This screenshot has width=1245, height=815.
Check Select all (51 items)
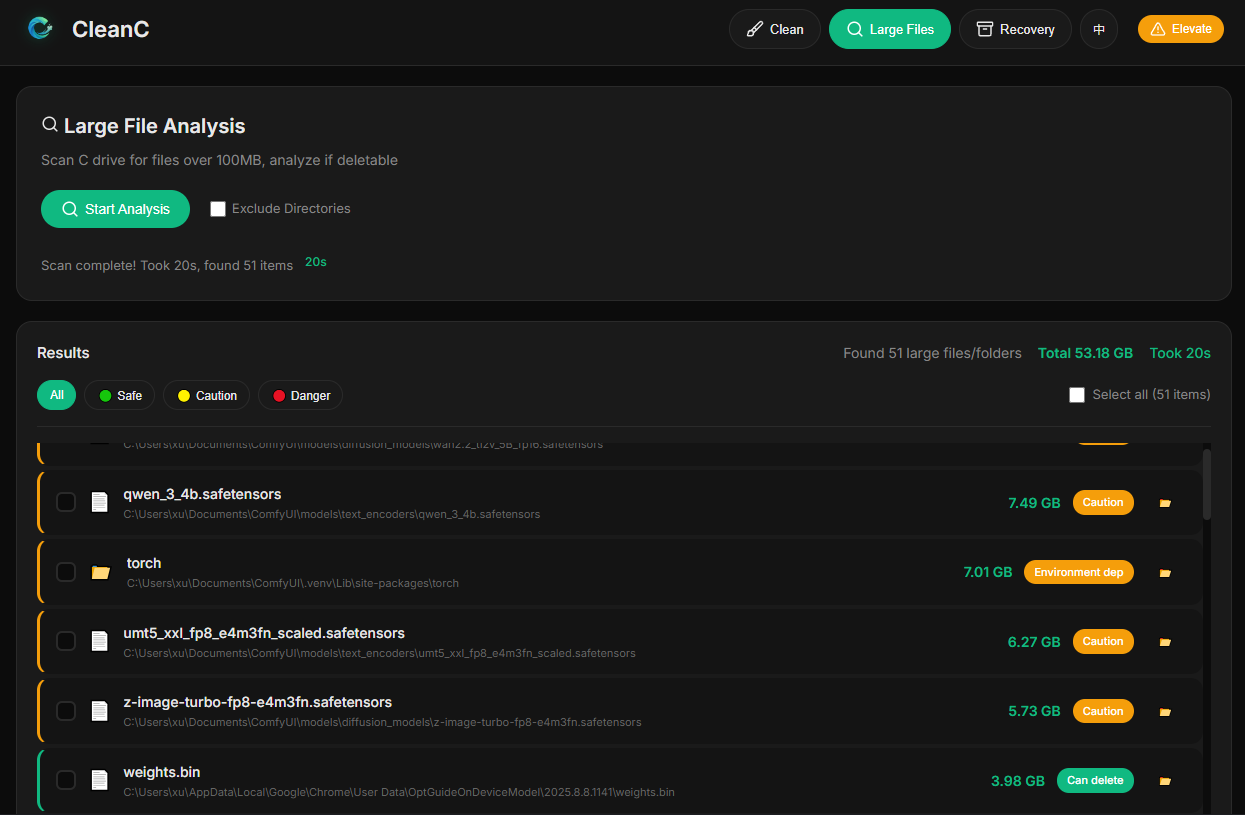point(1077,395)
